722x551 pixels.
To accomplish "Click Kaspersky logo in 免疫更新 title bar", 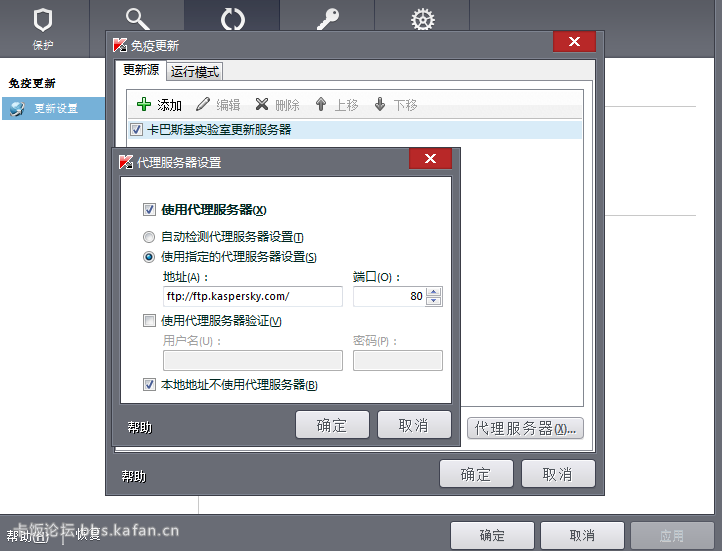I will click(120, 45).
